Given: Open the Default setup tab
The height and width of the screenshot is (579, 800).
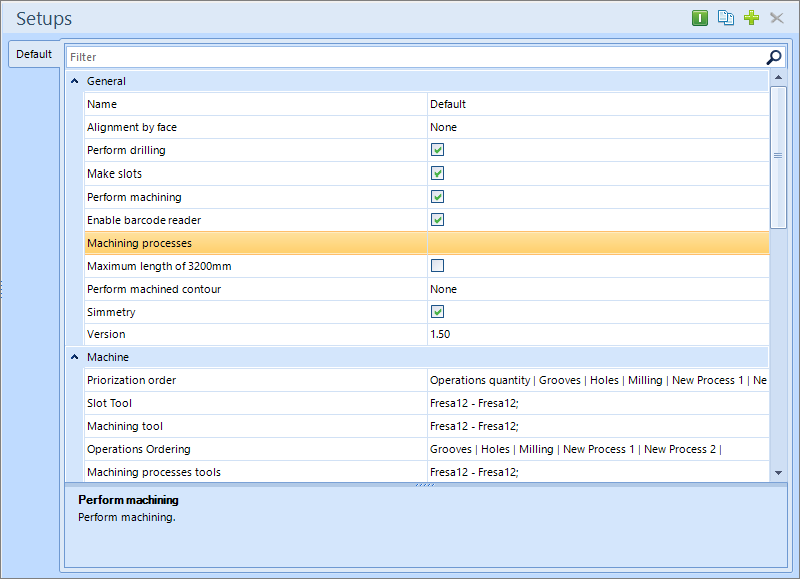Looking at the screenshot, I should coord(34,54).
